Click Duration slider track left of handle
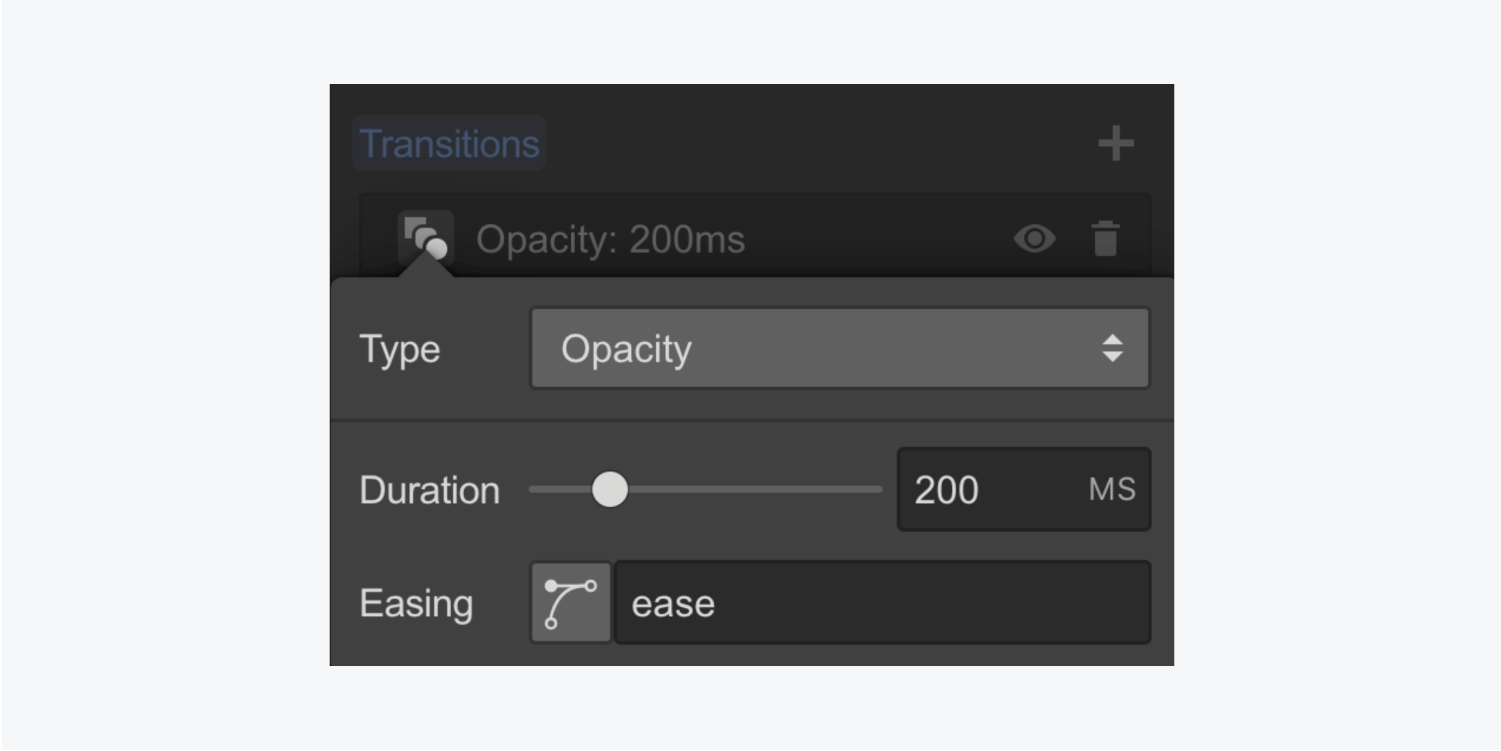Image resolution: width=1501 pixels, height=751 pixels. [558, 490]
